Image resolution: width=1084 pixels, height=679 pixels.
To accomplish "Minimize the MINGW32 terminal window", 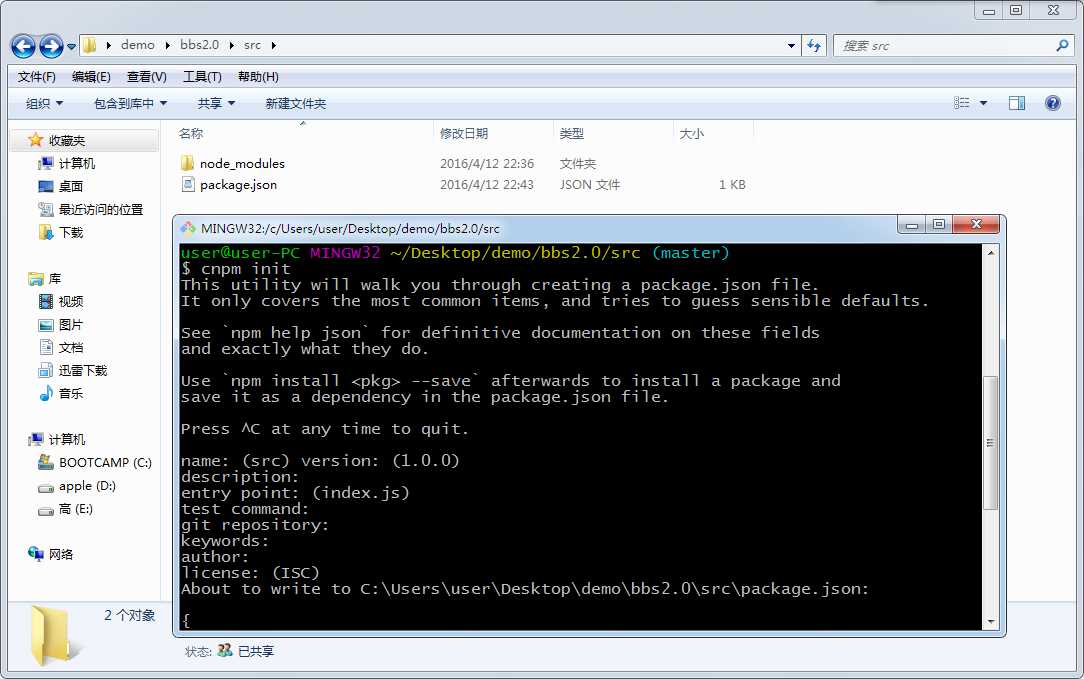I will [x=911, y=225].
